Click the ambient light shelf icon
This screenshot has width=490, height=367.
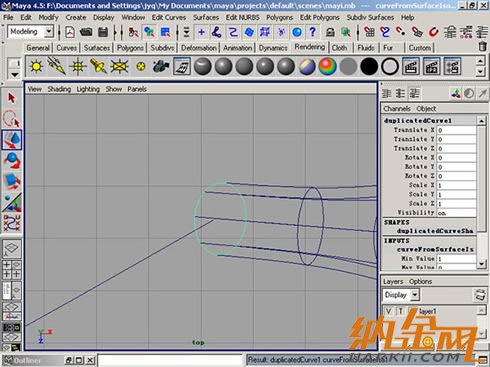(x=36, y=66)
